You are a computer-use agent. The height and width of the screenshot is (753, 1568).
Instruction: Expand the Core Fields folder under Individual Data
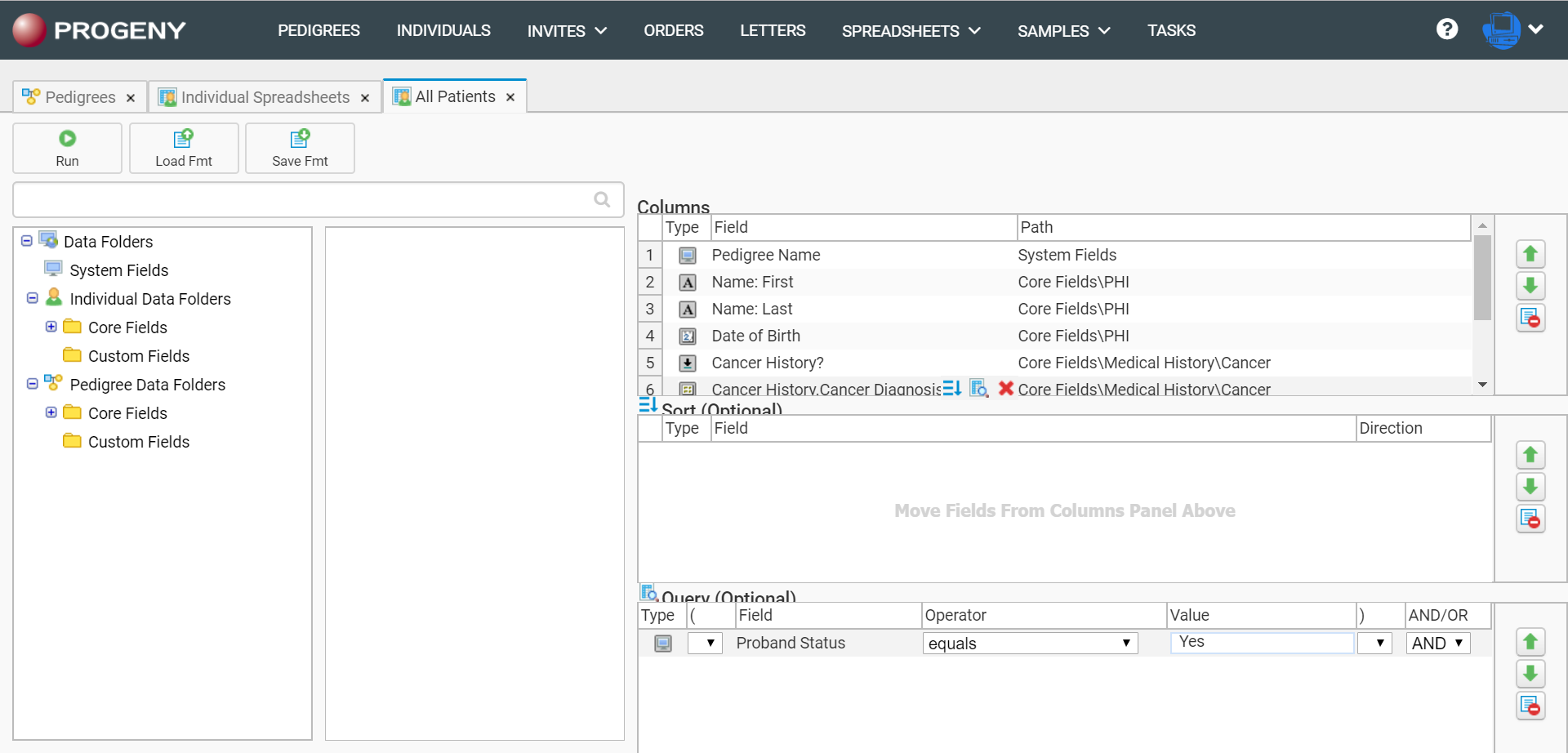[x=51, y=327]
